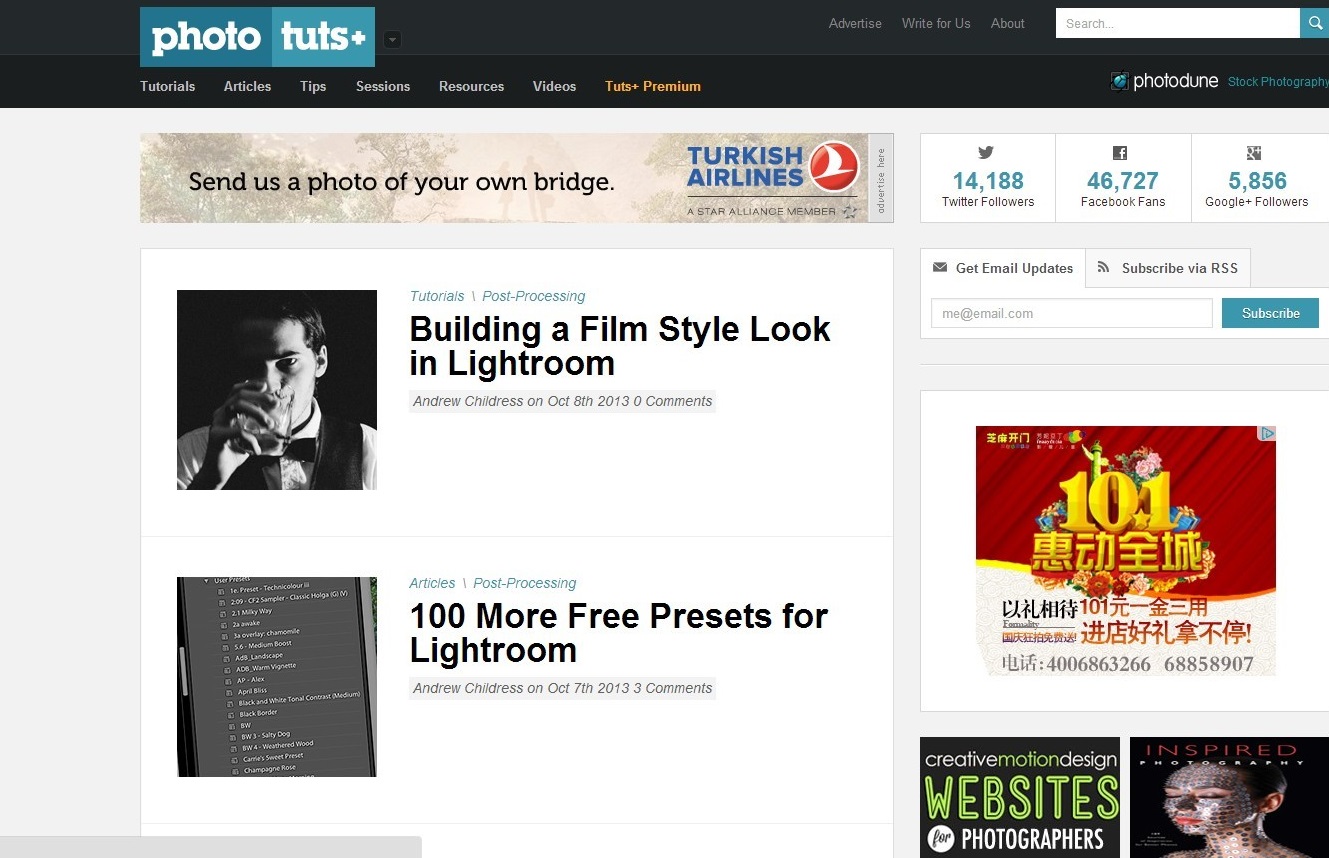Click the Phototuts+ site logo
This screenshot has height=858, width=1329.
[257, 37]
